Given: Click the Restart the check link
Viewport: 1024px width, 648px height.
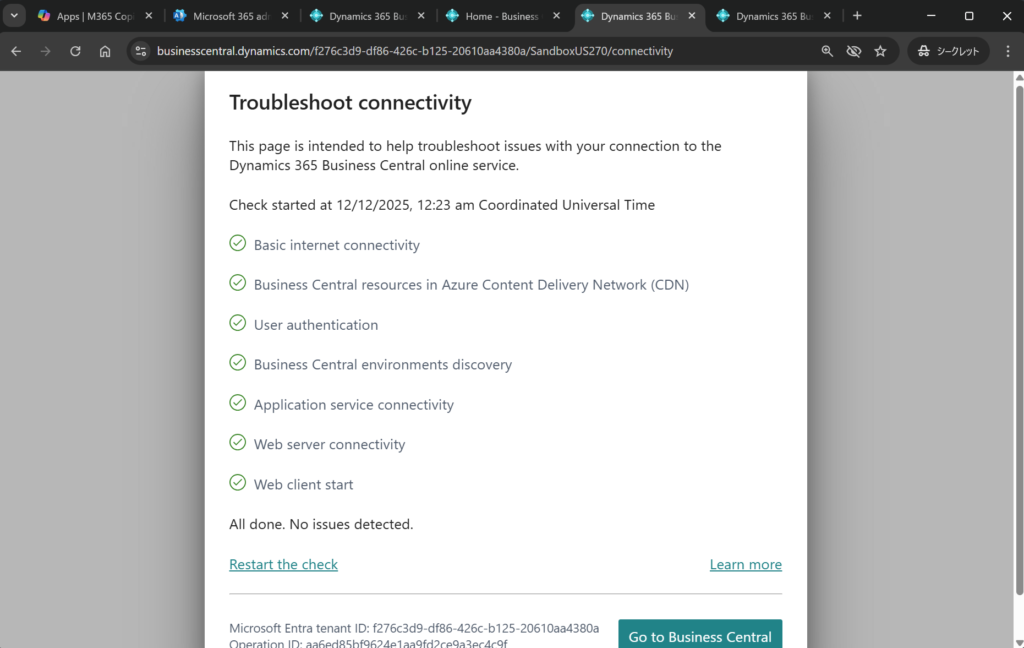Looking at the screenshot, I should [x=283, y=565].
